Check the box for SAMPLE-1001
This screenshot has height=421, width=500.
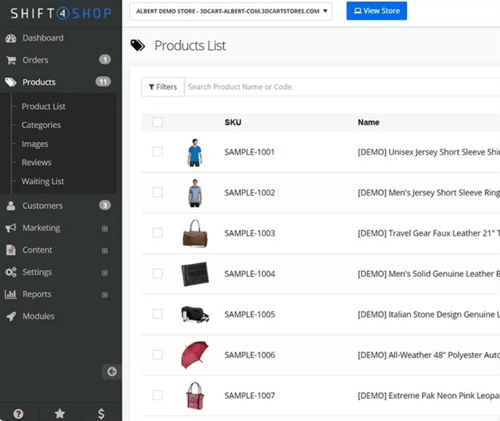pos(158,152)
